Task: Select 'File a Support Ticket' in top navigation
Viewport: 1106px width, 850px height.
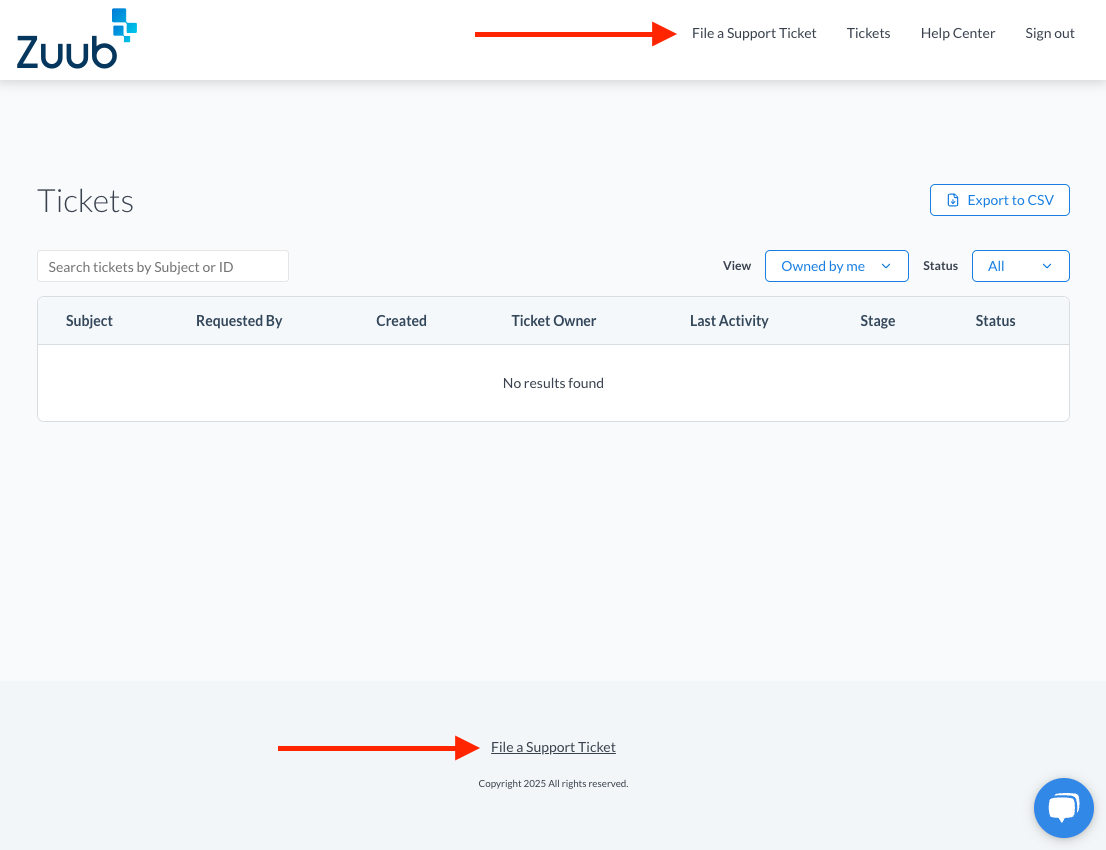Action: 754,33
